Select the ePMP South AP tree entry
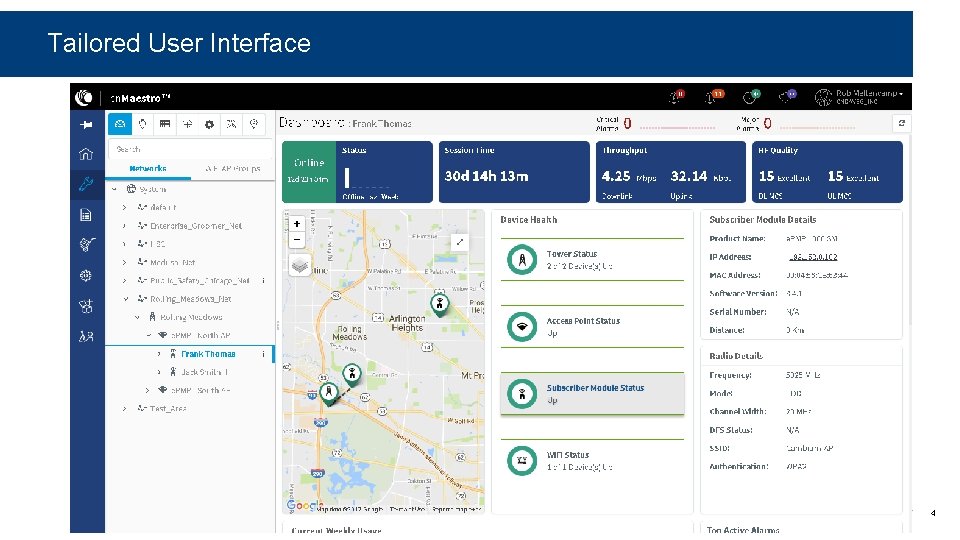The image size is (960, 540). coord(200,390)
